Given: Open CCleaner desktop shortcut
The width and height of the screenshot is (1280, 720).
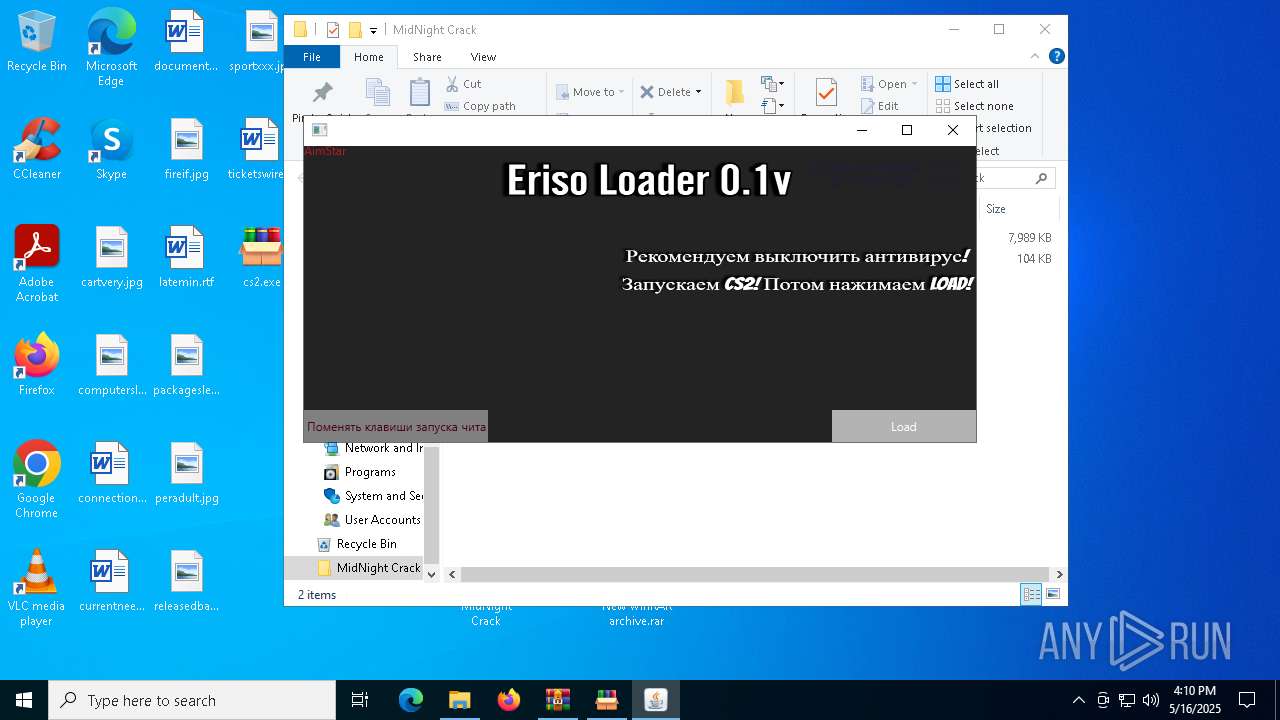Looking at the screenshot, I should coord(37,149).
